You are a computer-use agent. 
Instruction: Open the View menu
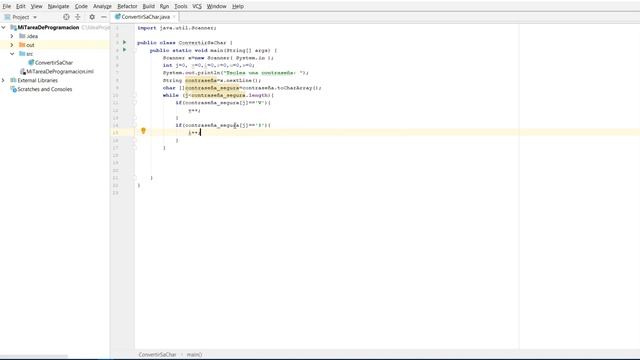click(x=36, y=7)
